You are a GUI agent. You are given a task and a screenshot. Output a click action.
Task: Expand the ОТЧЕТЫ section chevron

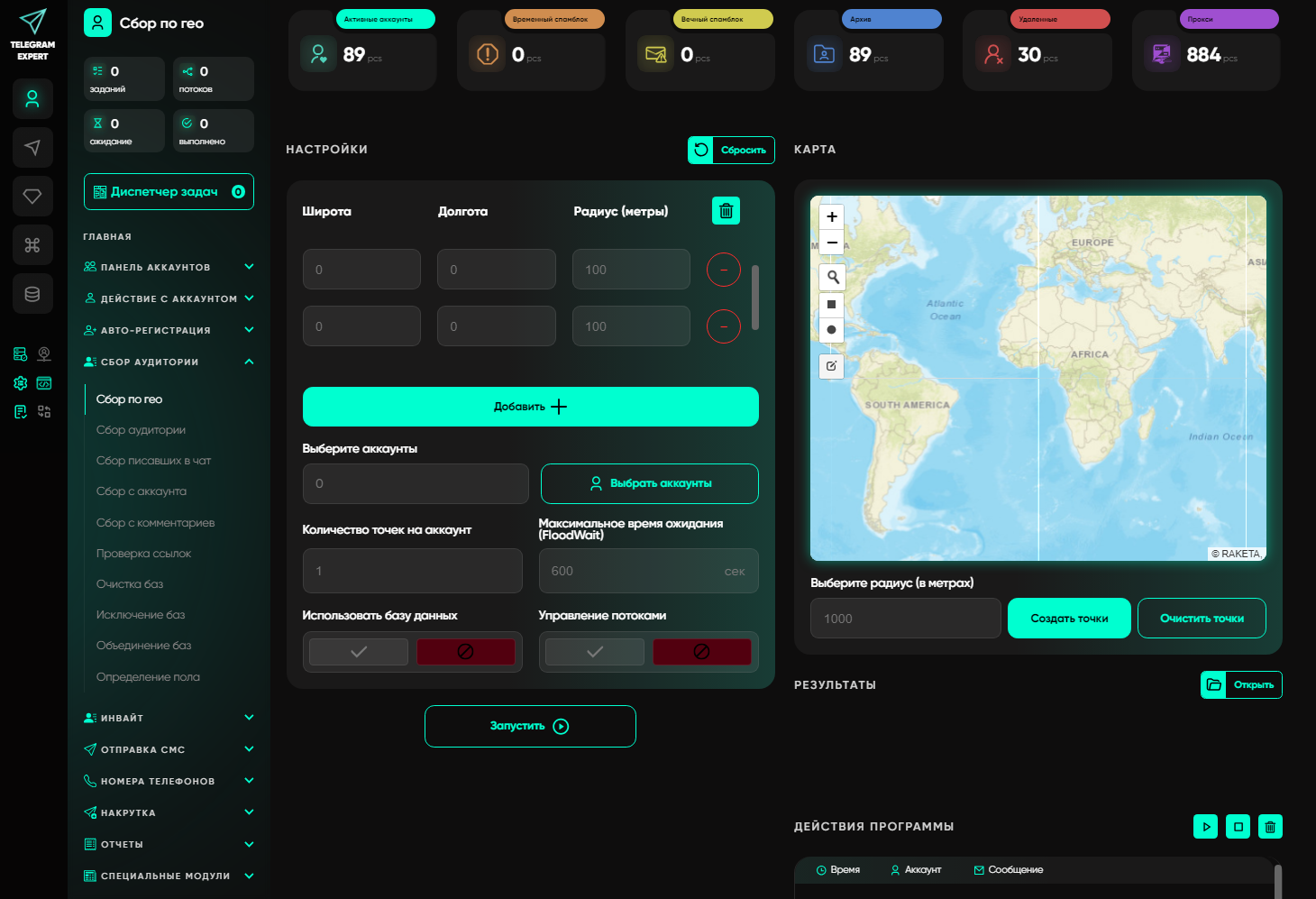coord(250,844)
